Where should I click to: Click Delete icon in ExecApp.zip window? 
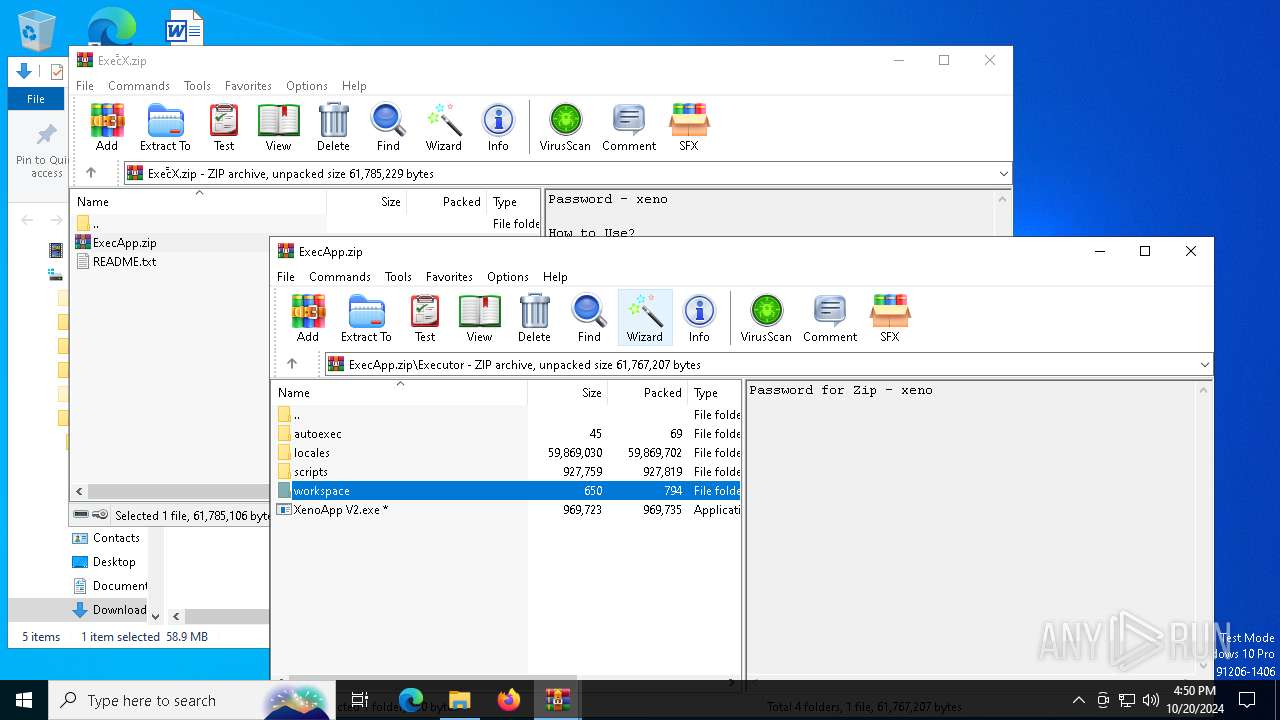click(x=534, y=319)
